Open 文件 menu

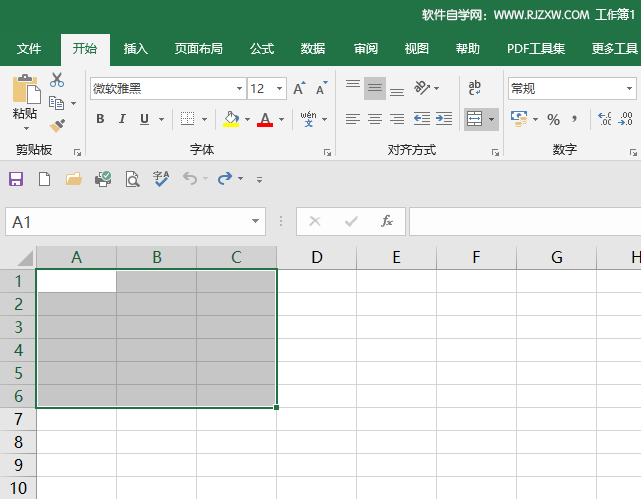pyautogui.click(x=29, y=49)
